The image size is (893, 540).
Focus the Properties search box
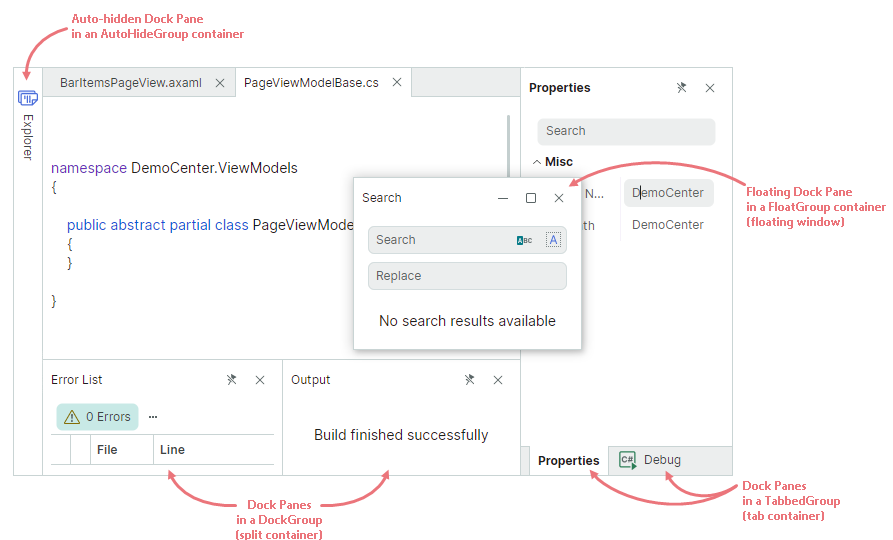[x=626, y=131]
